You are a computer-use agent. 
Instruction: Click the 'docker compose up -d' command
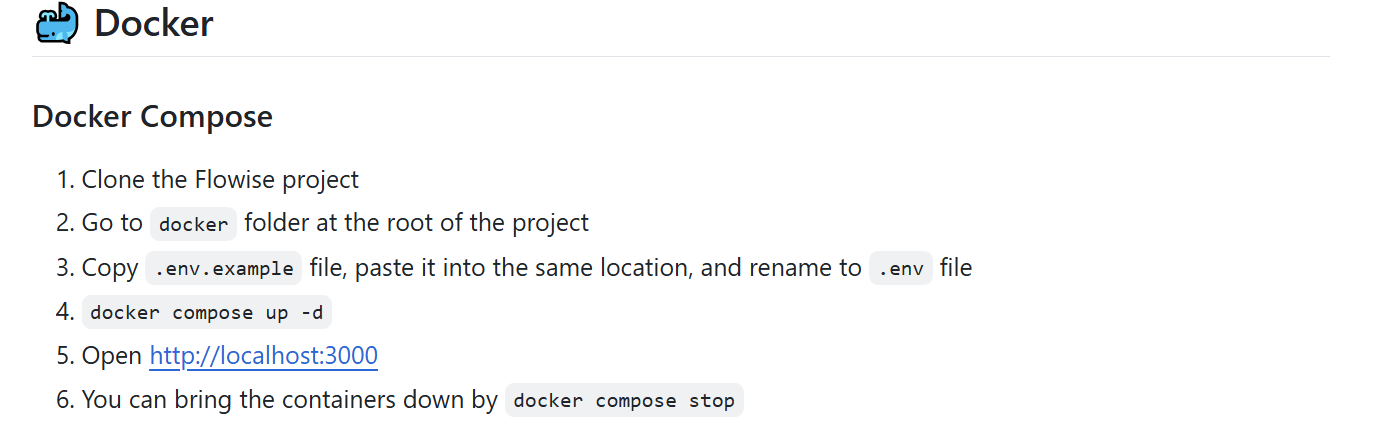[x=206, y=312]
